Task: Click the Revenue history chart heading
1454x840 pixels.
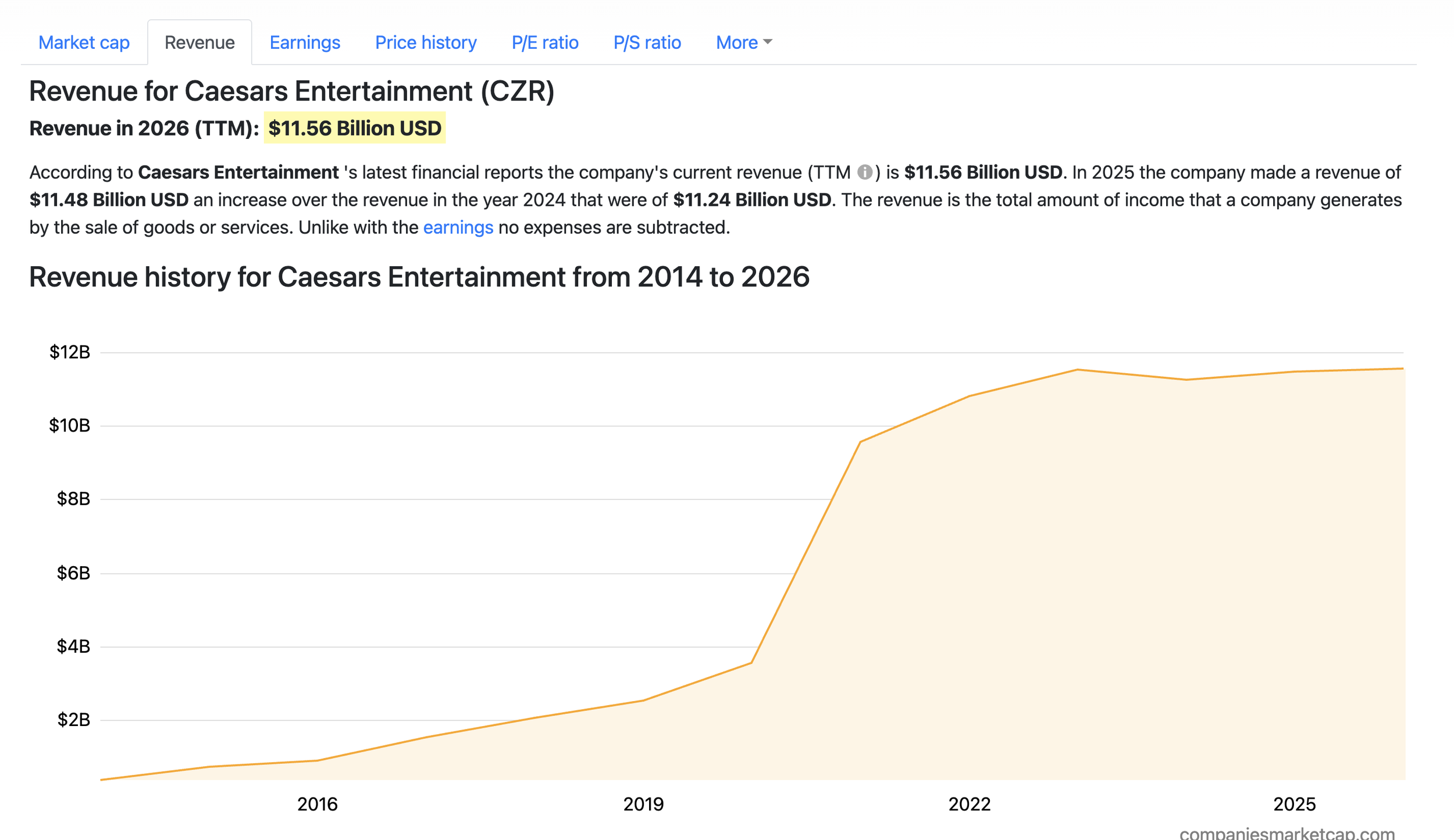Action: point(419,277)
